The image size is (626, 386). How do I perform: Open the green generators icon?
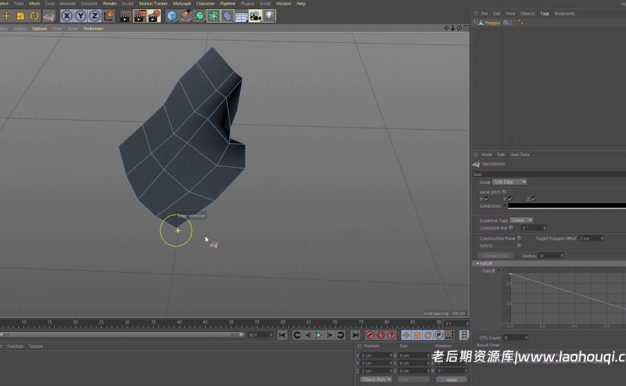click(200, 16)
